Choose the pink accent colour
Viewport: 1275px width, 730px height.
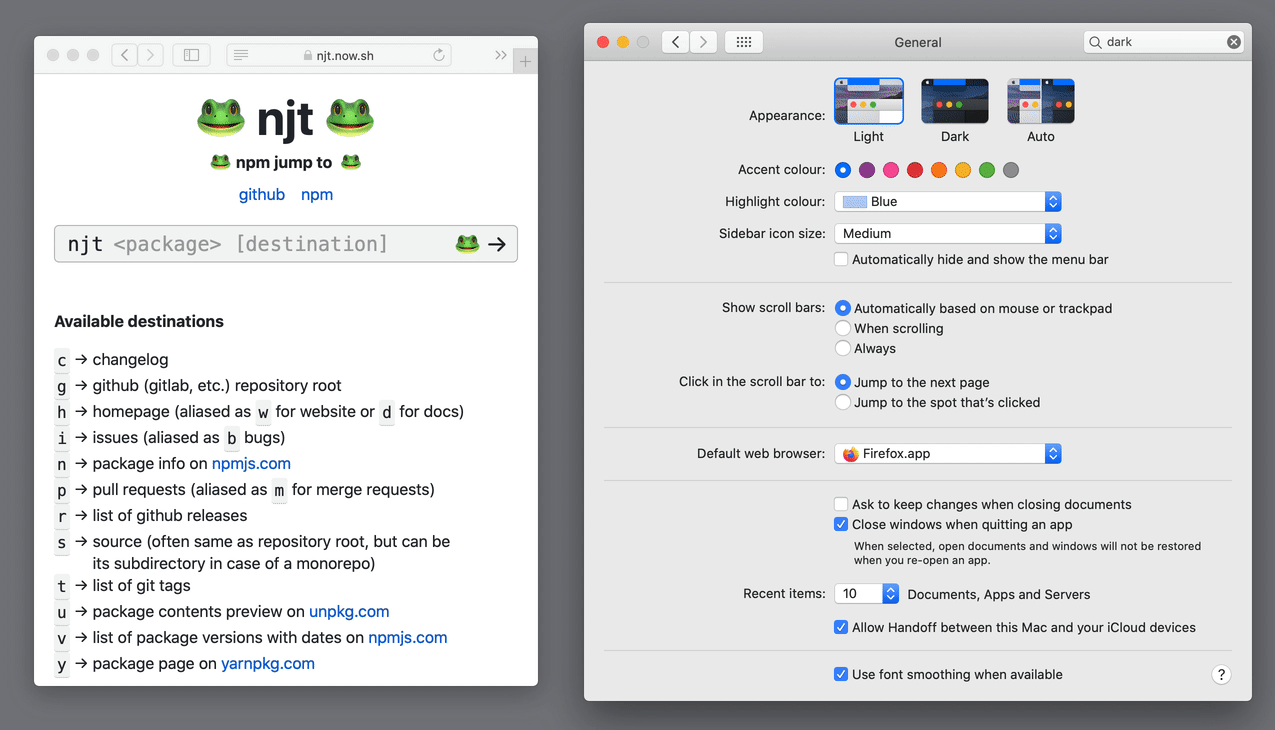tap(891, 170)
